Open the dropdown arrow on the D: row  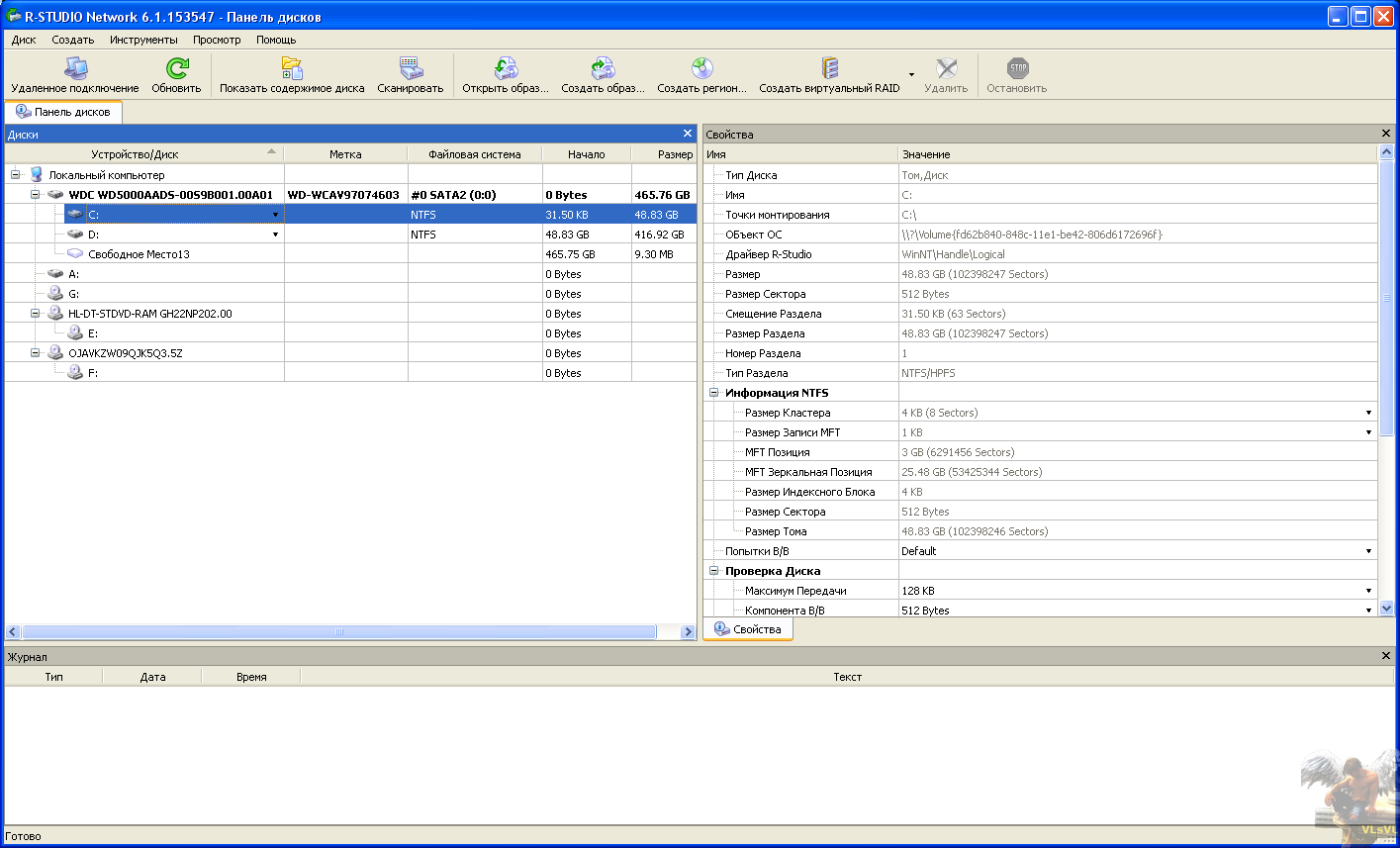coord(275,235)
